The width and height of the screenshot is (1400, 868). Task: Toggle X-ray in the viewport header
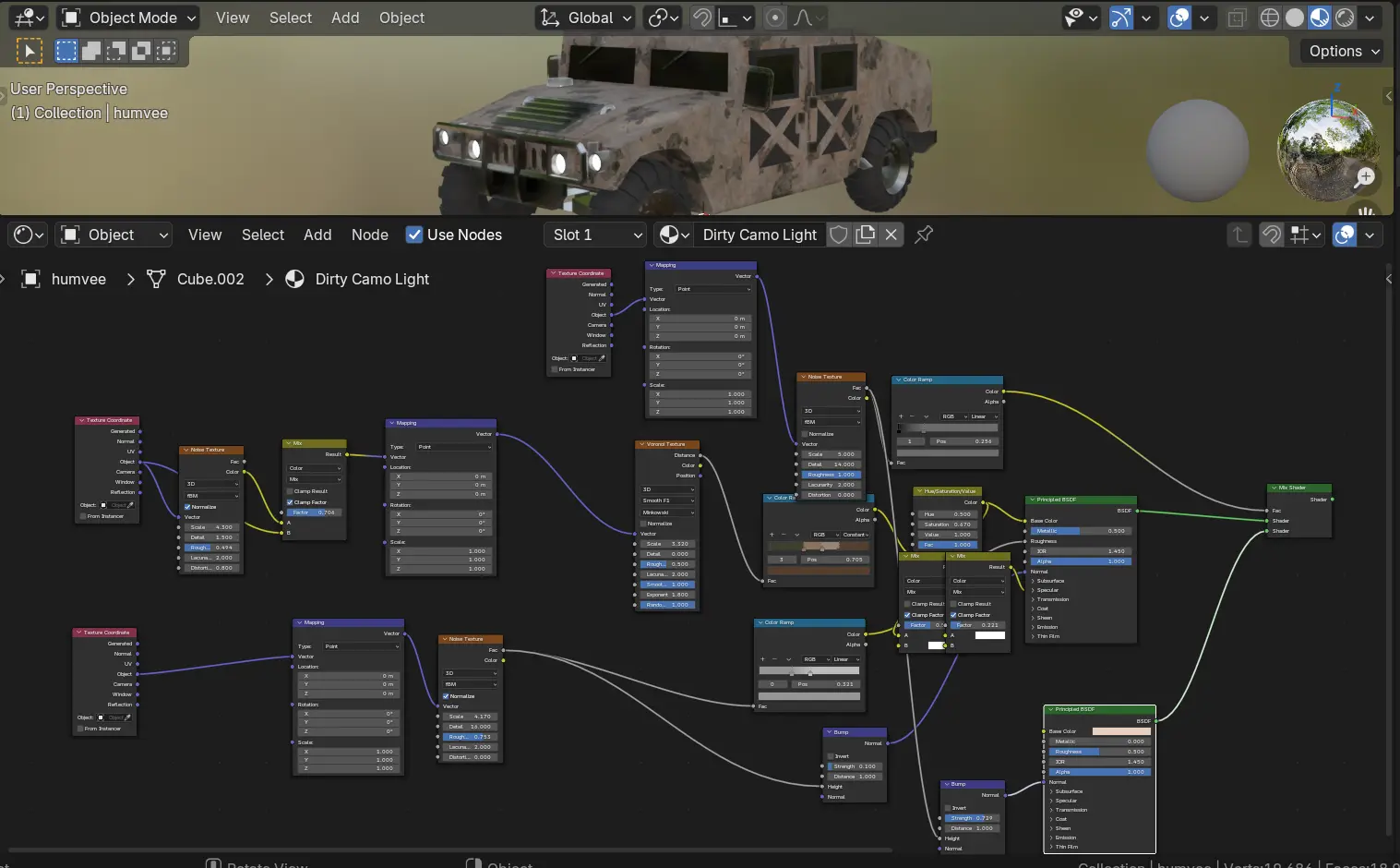1237,18
